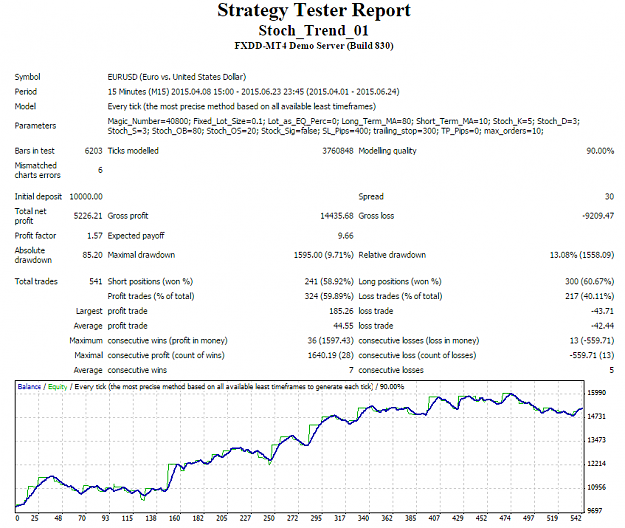Image resolution: width=625 pixels, height=528 pixels.
Task: Click the Period value starting '15 Minutes (M15)'
Action: click(253, 92)
